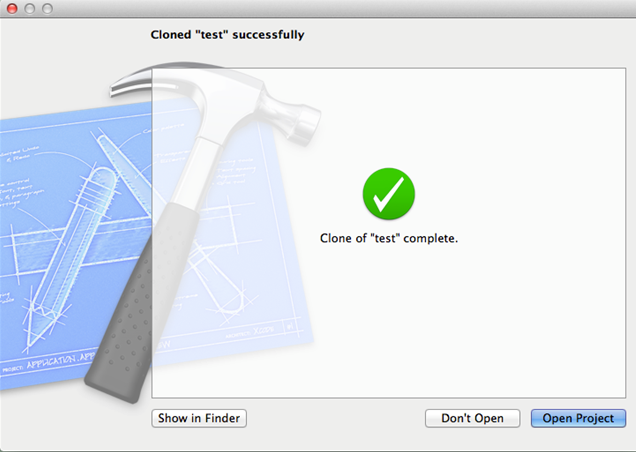Click the "Clone of test complete." message
This screenshot has height=452, width=636.
click(389, 238)
